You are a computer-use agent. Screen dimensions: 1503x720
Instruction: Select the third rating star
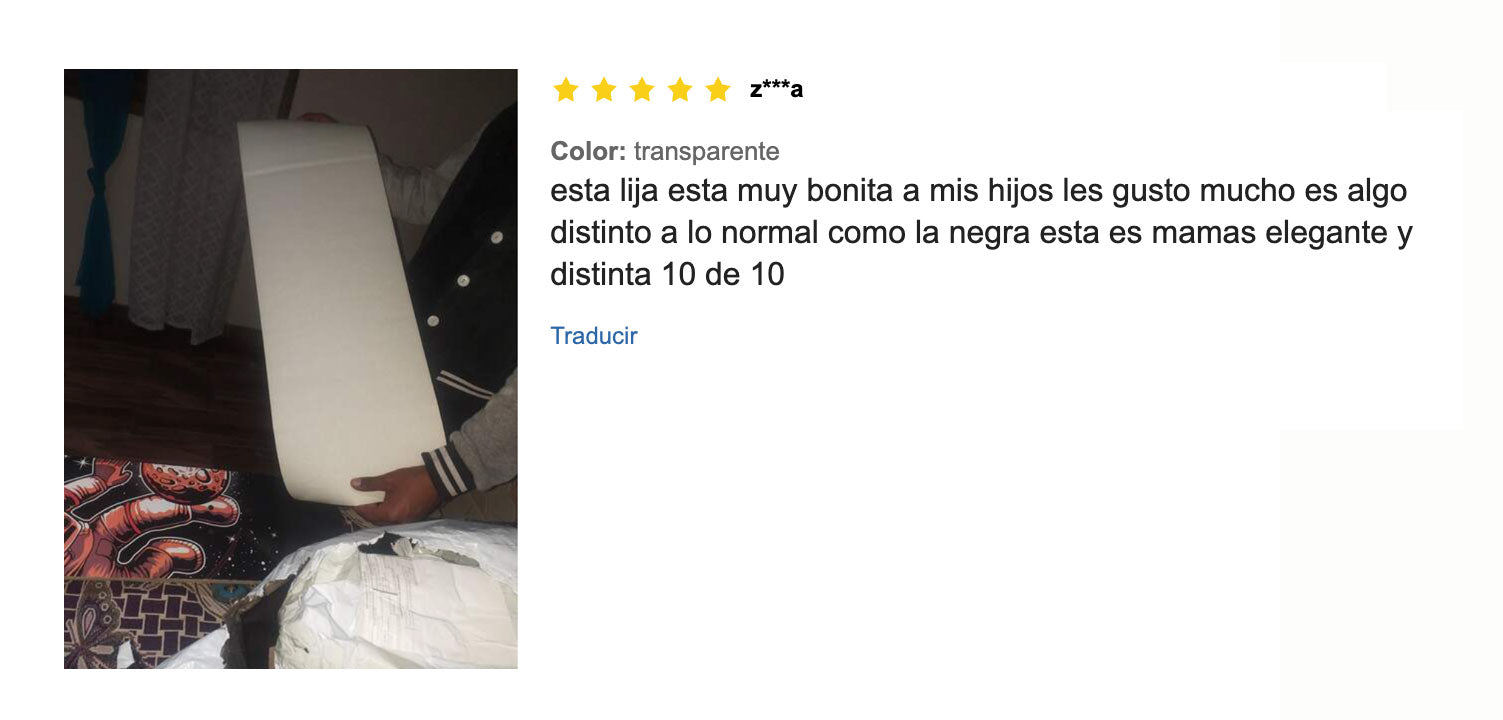pyautogui.click(x=642, y=90)
